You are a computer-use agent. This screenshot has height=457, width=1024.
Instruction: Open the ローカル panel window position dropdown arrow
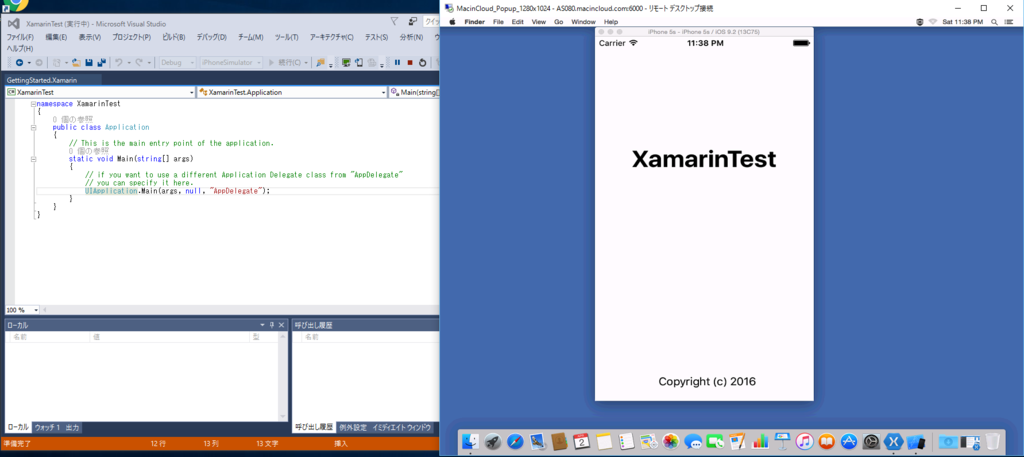[x=262, y=325]
